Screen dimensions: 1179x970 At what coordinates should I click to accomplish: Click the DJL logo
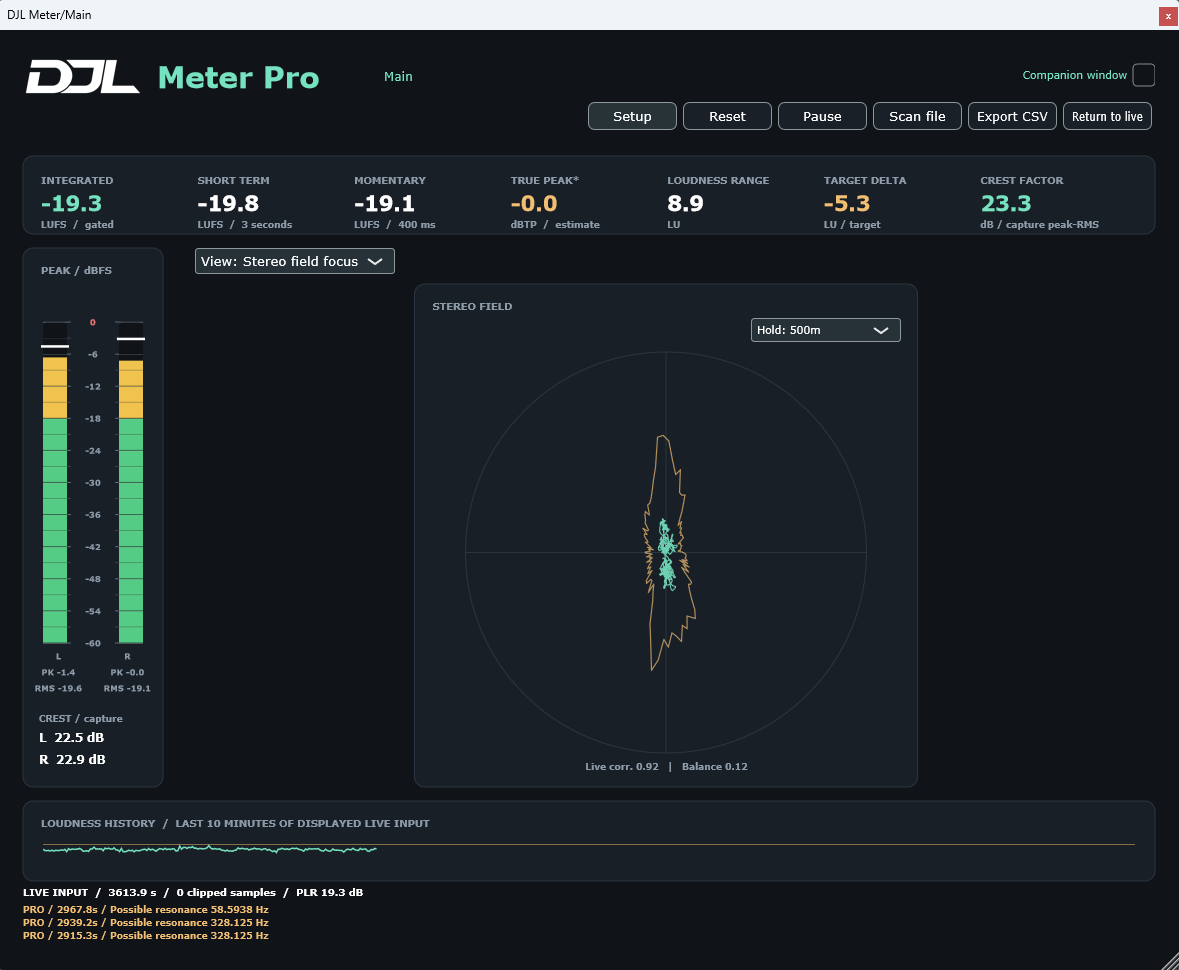pyautogui.click(x=83, y=77)
